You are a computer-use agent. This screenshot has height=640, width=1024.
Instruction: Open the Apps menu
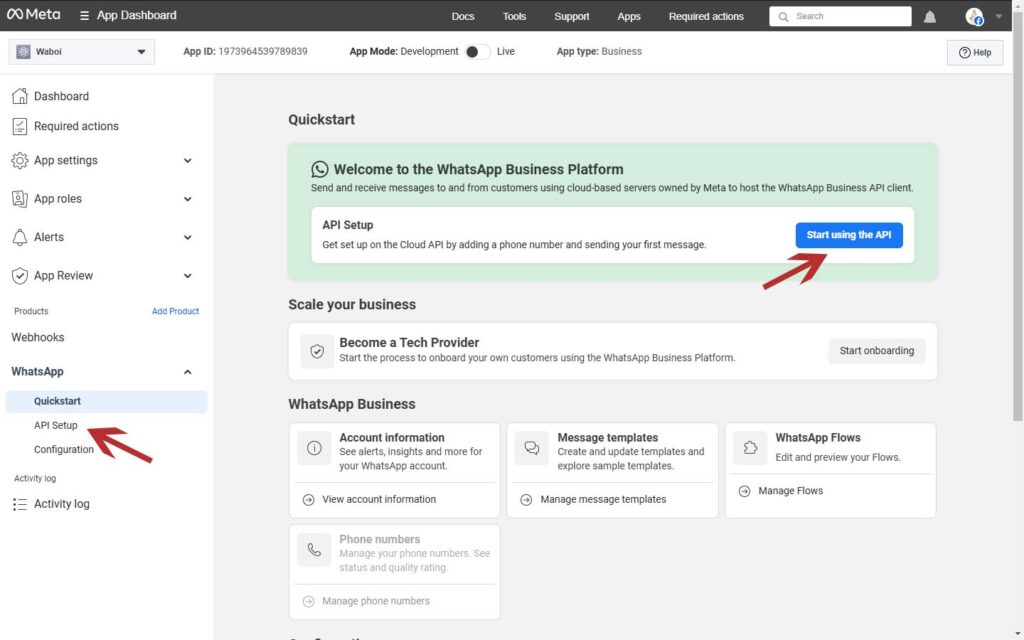pos(629,16)
